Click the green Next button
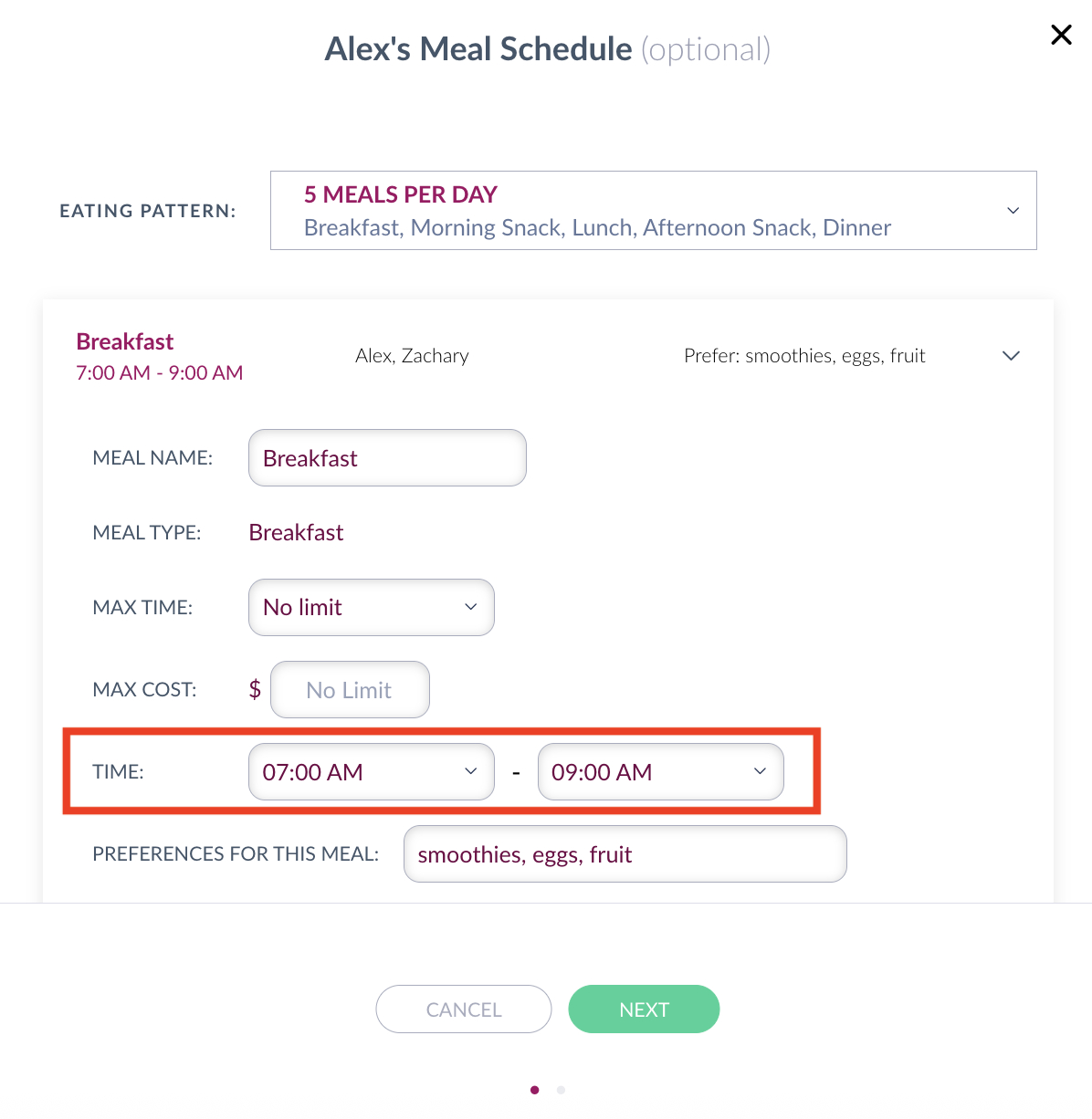 [645, 1009]
